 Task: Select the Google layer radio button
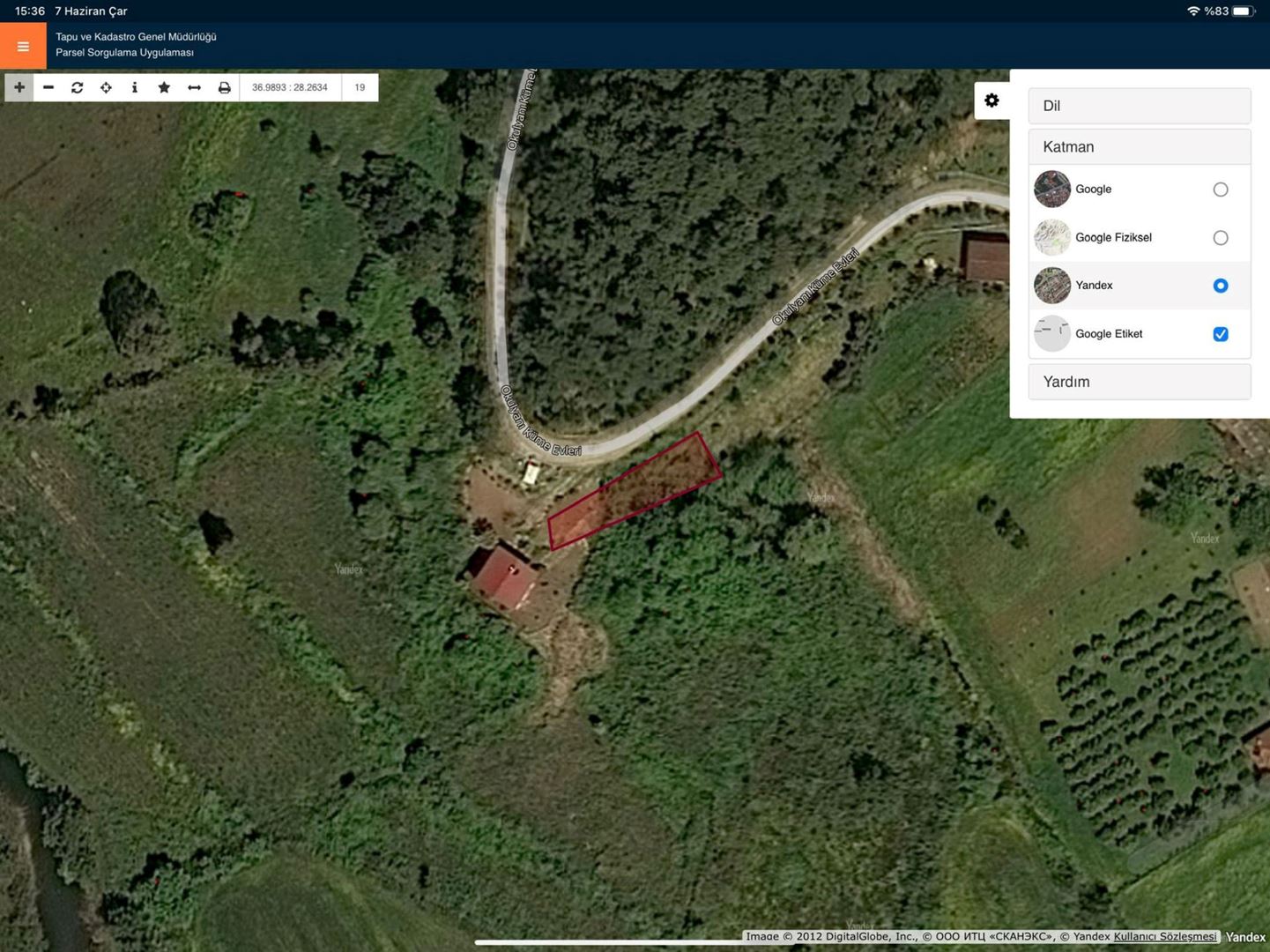[x=1220, y=190]
